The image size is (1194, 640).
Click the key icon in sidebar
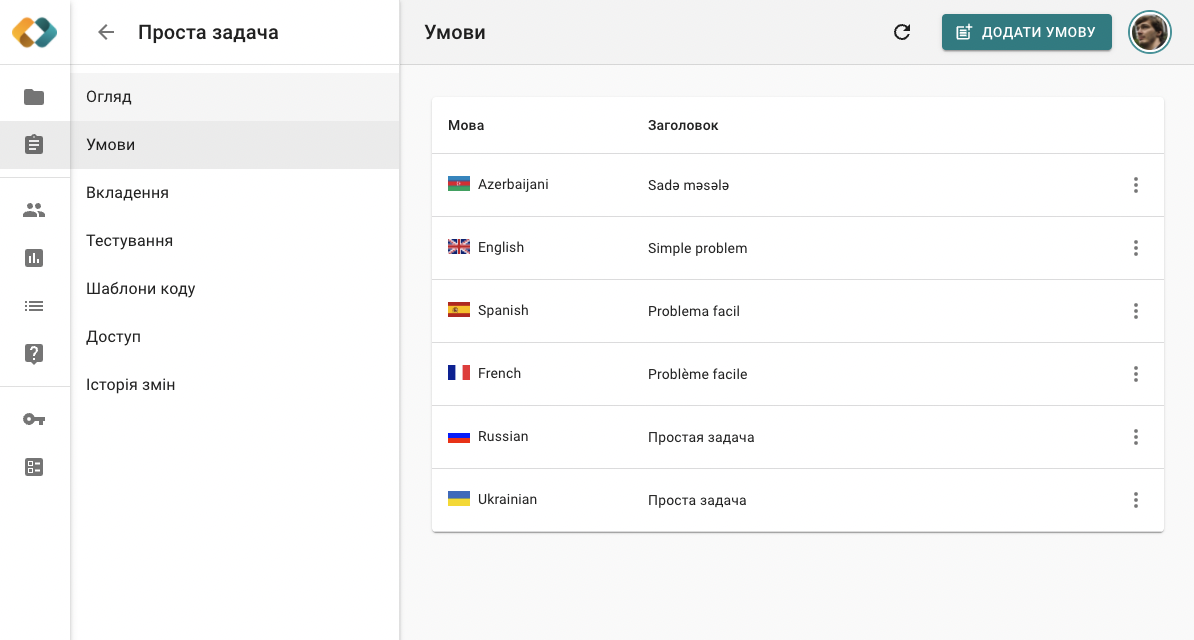(x=34, y=419)
